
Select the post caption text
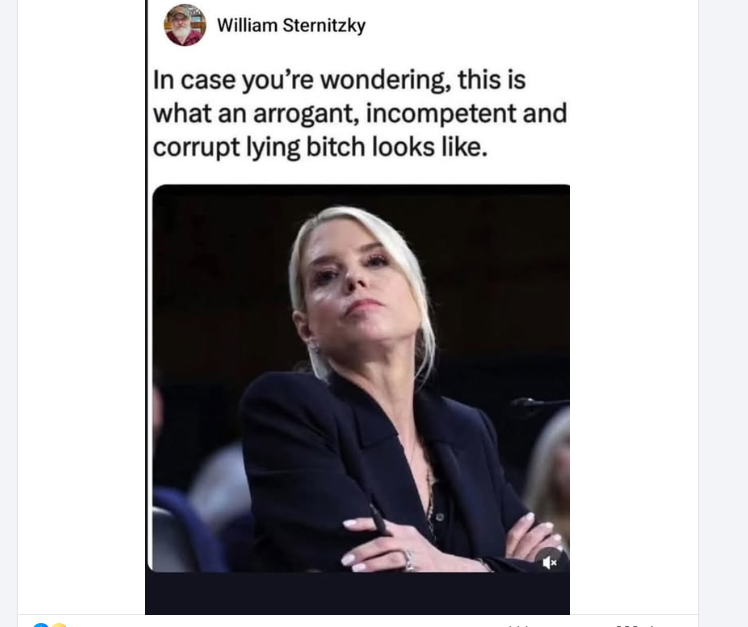[x=360, y=114]
